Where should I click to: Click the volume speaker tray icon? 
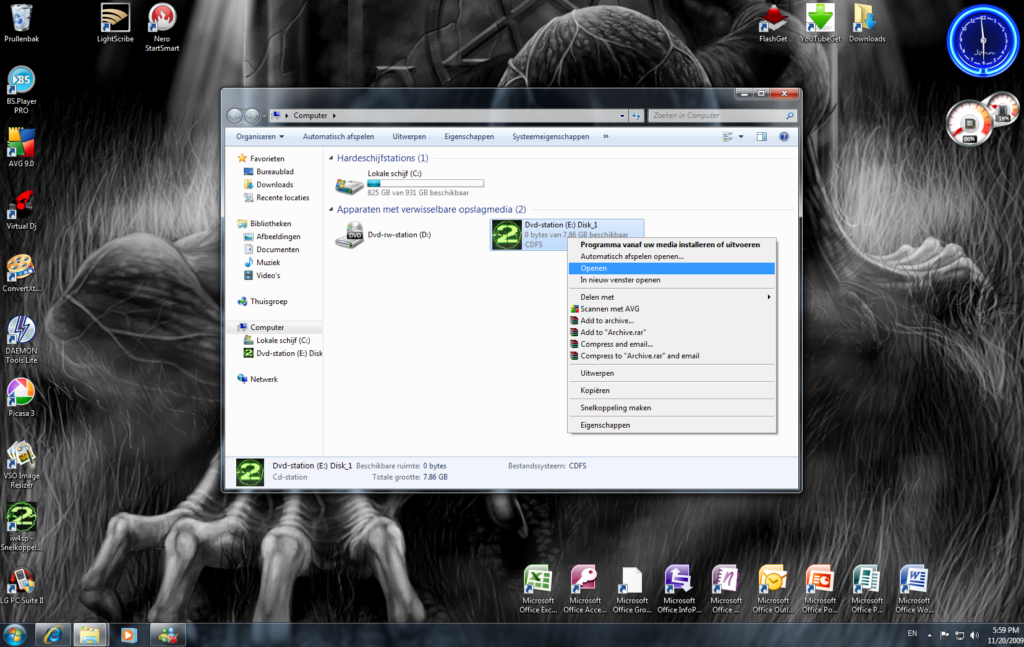click(x=974, y=635)
